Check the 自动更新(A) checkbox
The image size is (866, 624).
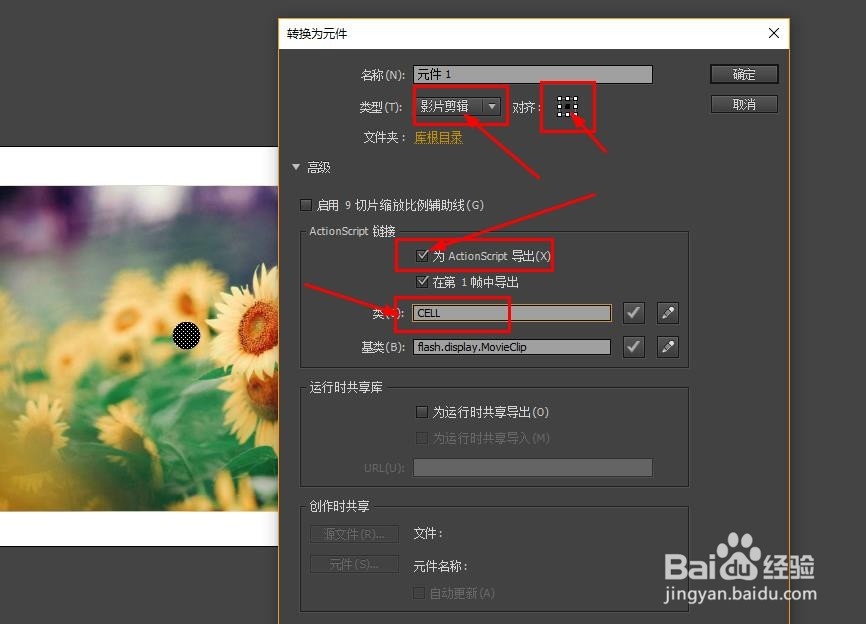click(418, 593)
